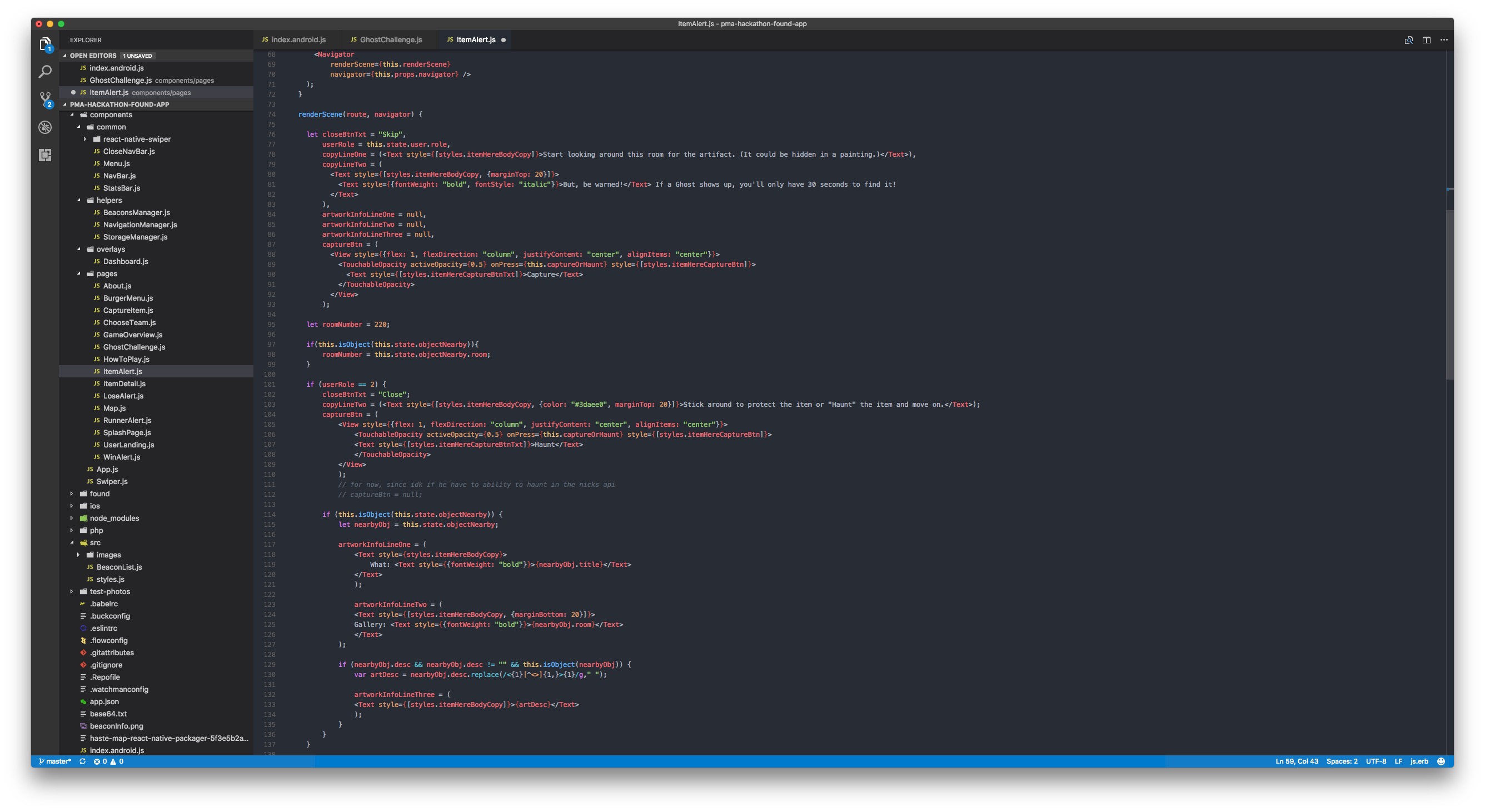Open the Search view in activity bar
1485x812 pixels.
45,72
